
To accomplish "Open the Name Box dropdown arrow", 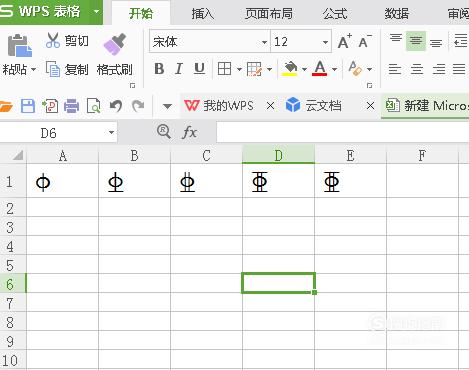I will (x=111, y=133).
